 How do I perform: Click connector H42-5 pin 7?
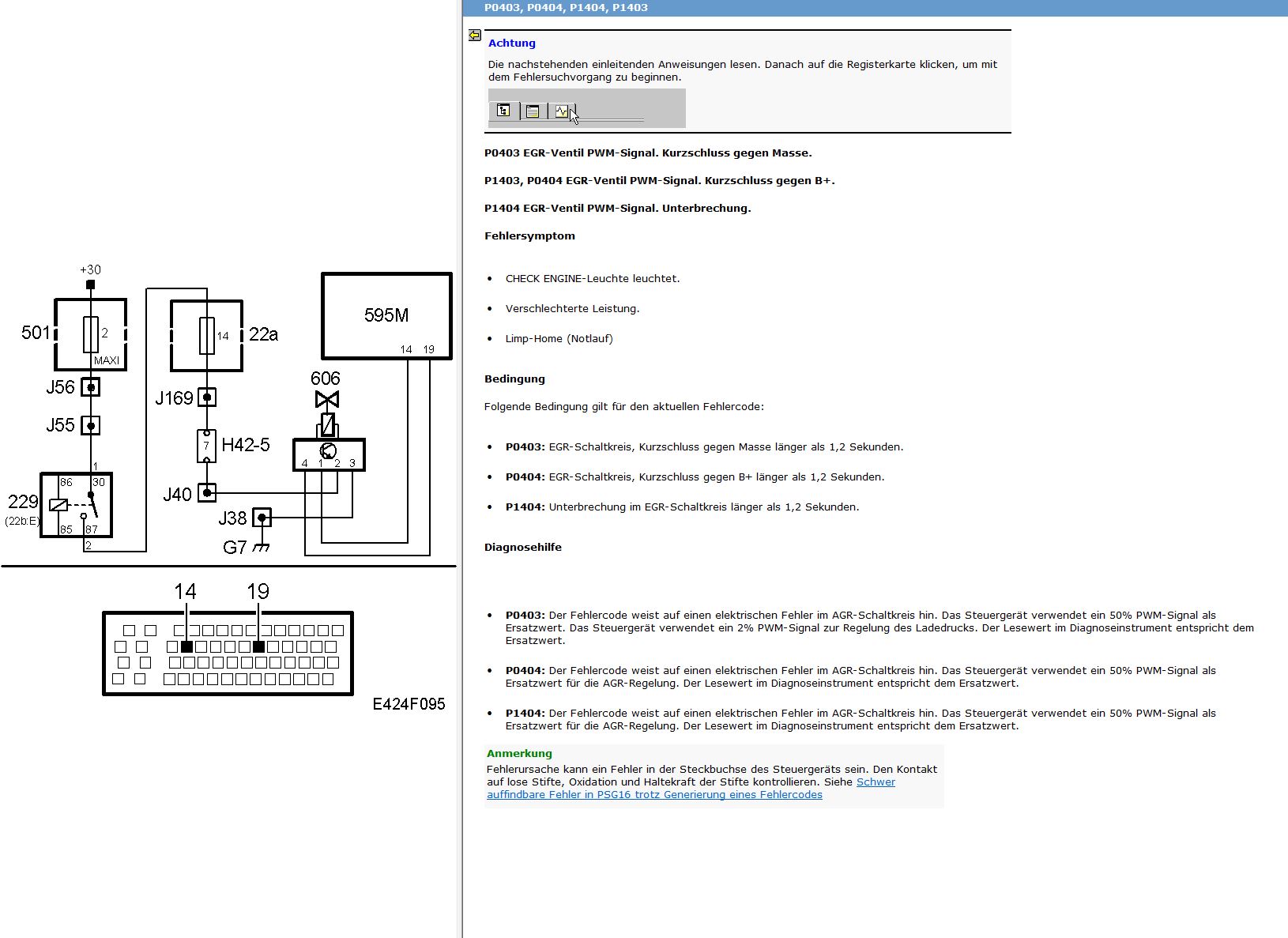[x=206, y=446]
